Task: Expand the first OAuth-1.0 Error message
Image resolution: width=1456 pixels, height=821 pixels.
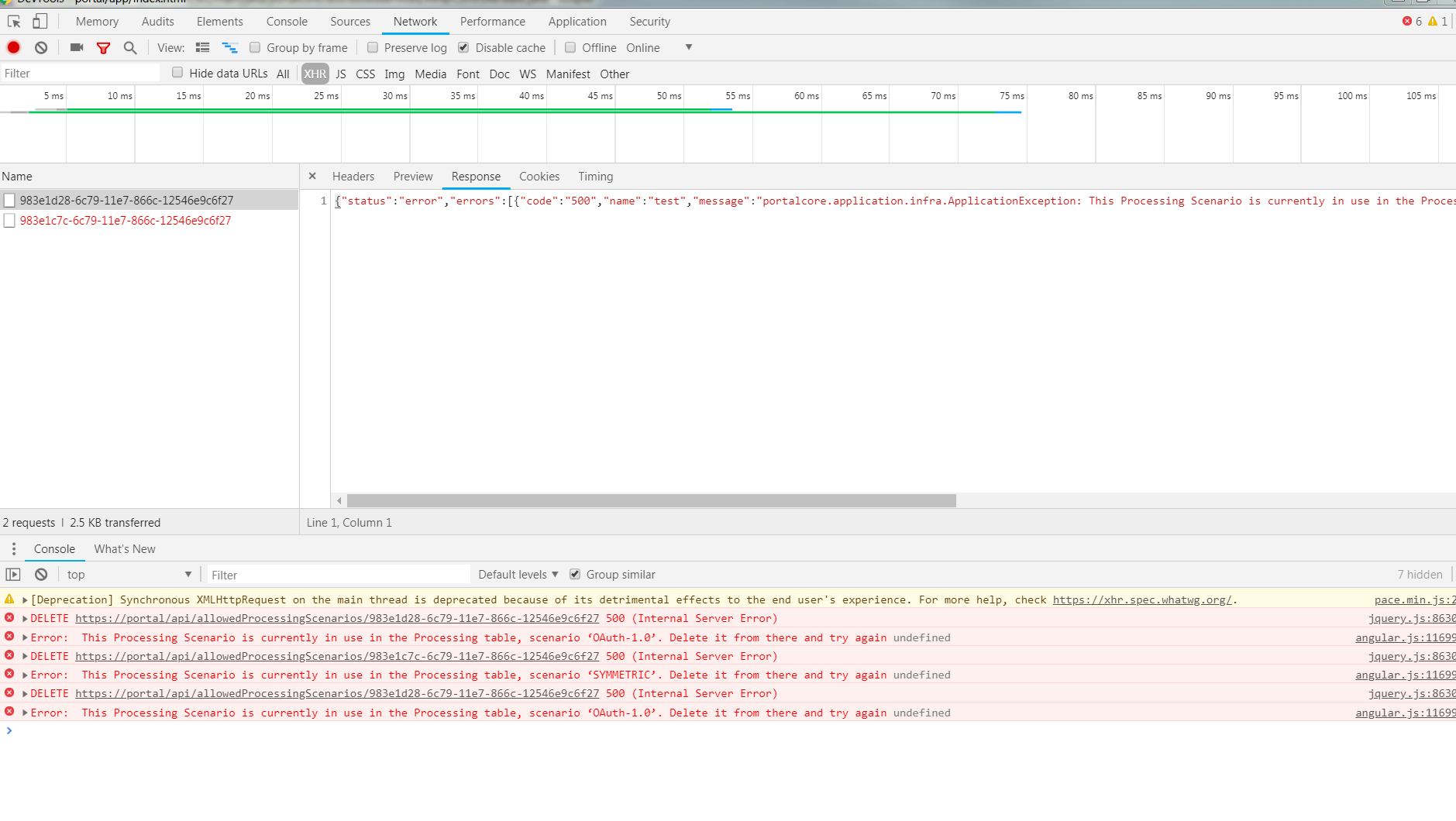Action: tap(25, 637)
